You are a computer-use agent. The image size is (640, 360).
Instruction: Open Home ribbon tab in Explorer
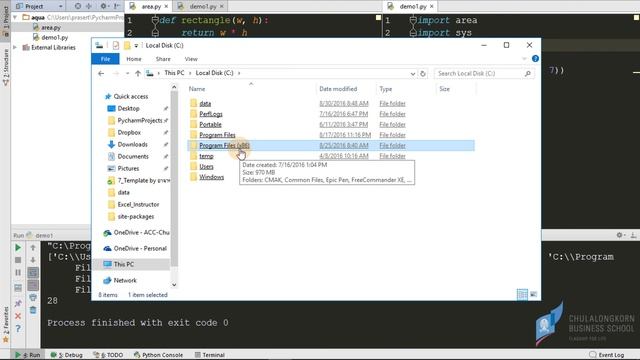point(134,59)
